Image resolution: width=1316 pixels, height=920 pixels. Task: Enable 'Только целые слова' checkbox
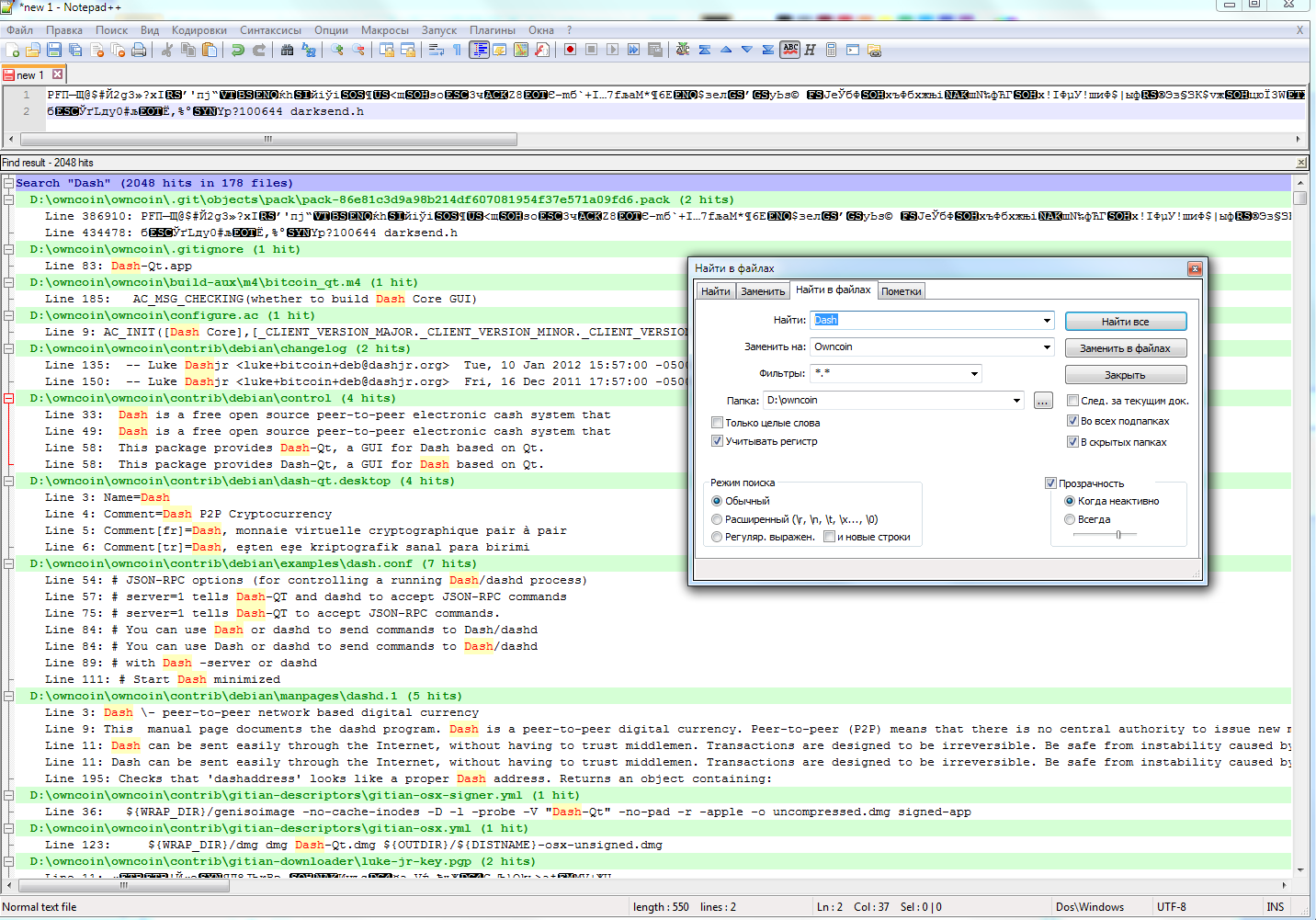(717, 423)
